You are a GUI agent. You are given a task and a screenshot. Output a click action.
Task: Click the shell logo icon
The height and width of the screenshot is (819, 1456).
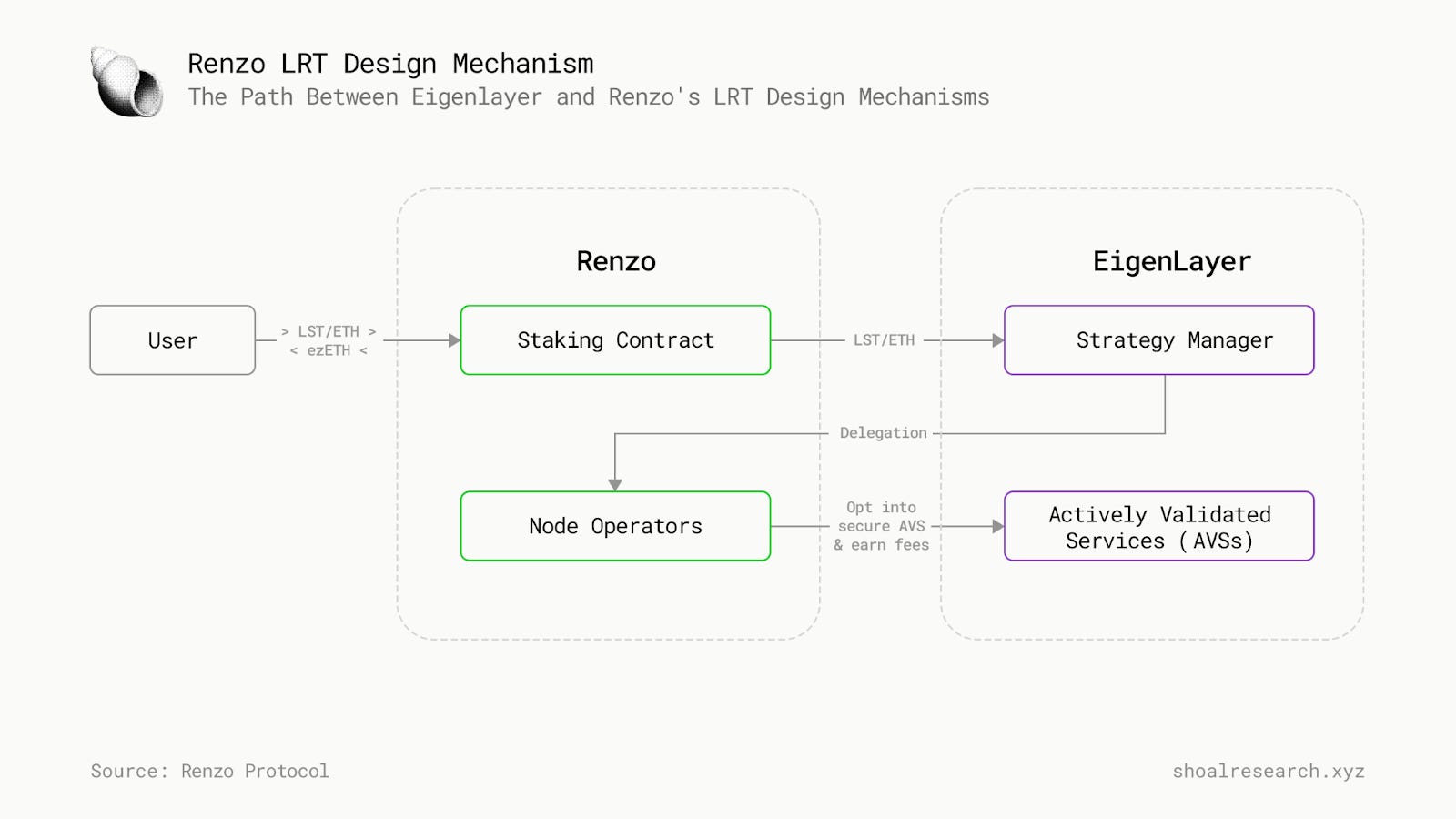click(x=127, y=82)
